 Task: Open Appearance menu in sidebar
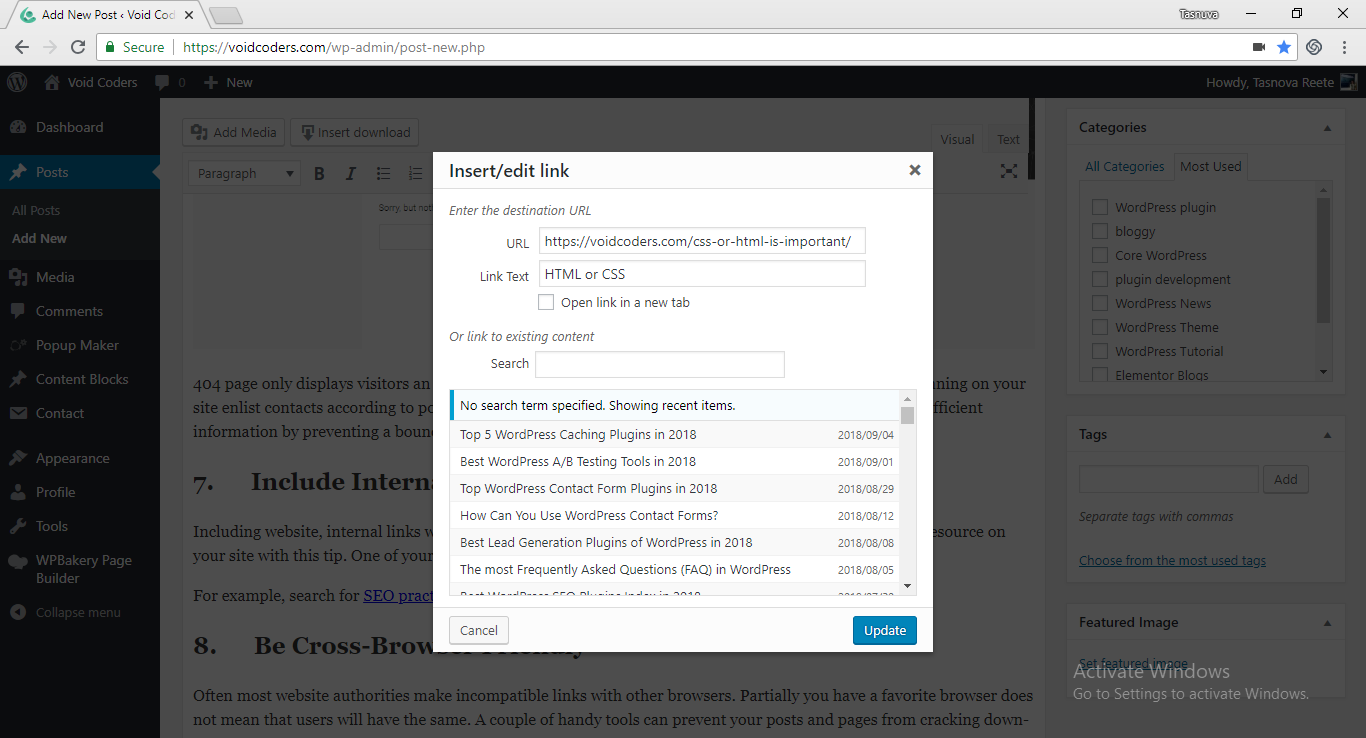coord(80,458)
